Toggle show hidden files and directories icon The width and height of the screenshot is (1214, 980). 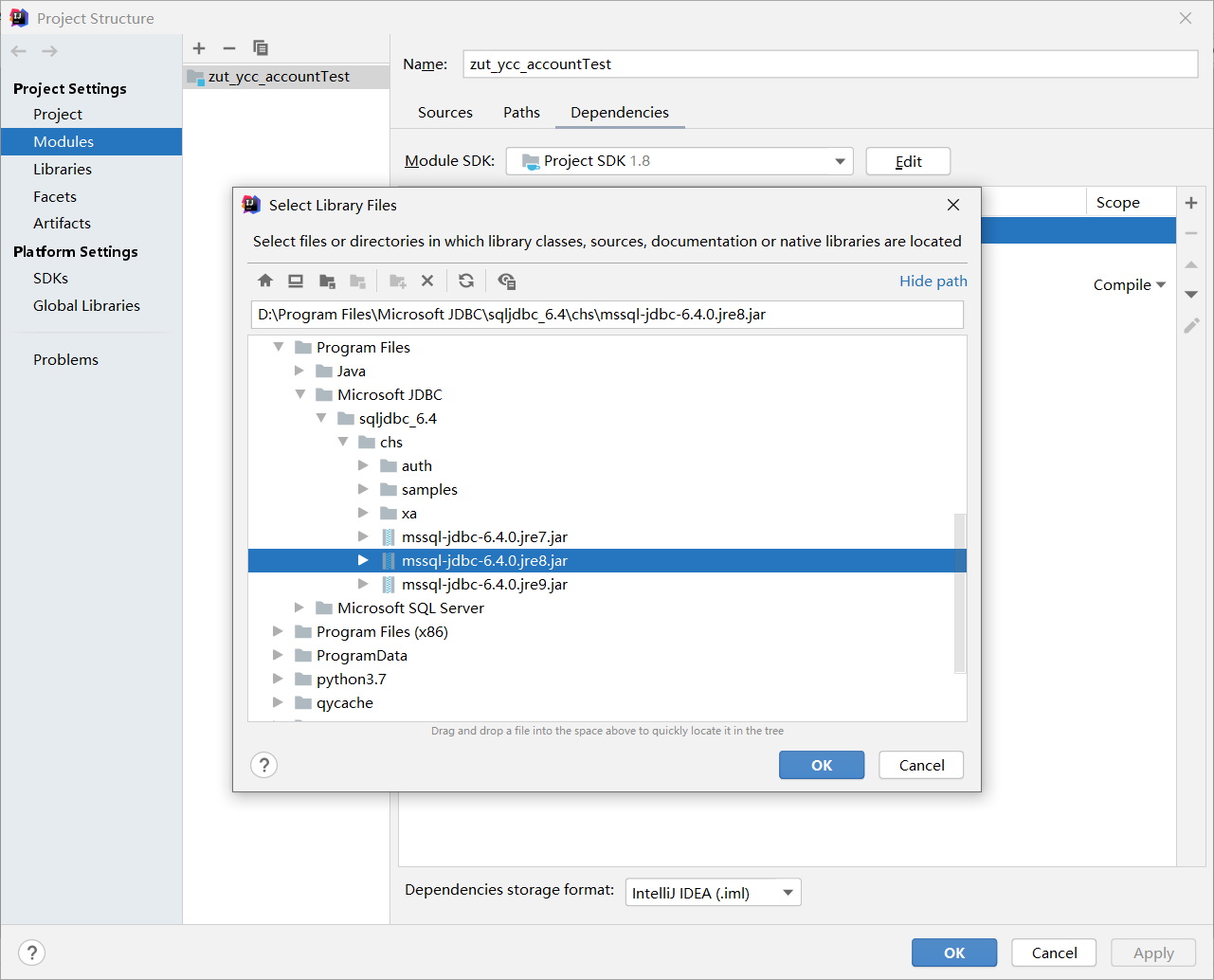tap(506, 281)
